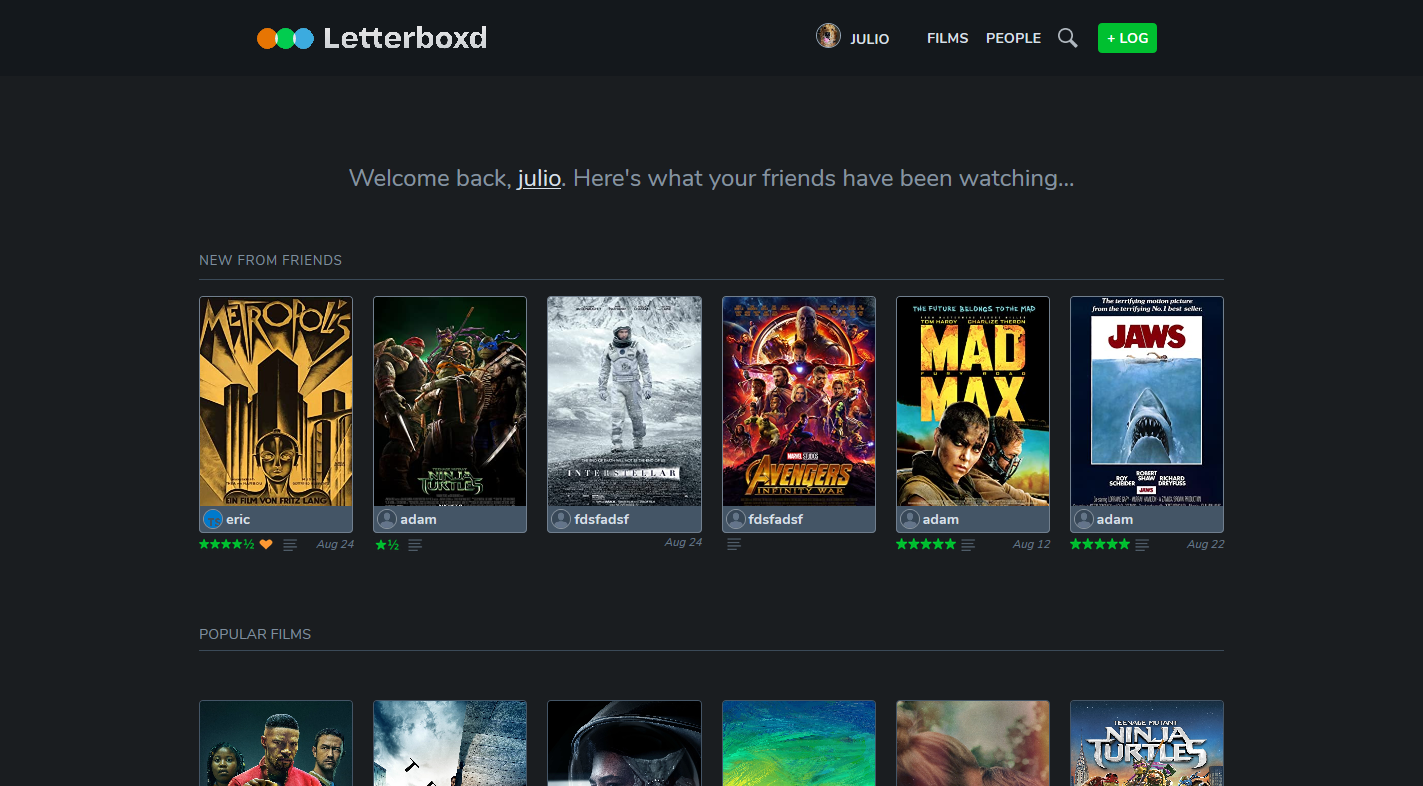This screenshot has width=1423, height=786.
Task: Click eric's avatar under Metropolis
Action: [213, 519]
